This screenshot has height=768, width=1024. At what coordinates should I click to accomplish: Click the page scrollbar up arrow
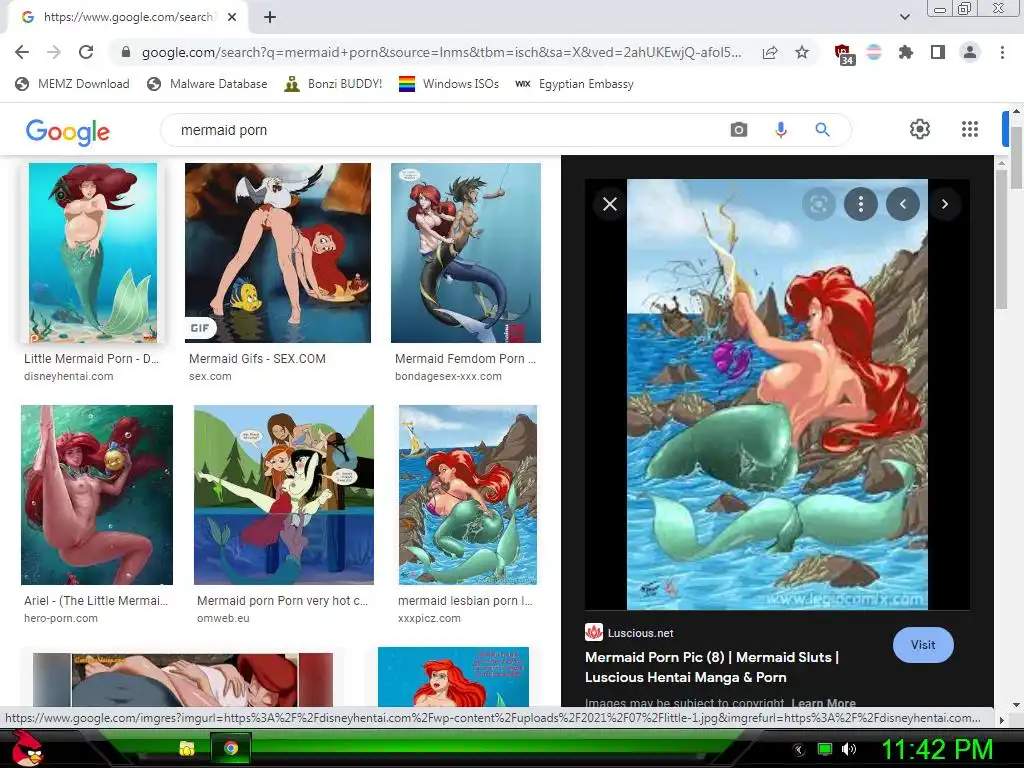tap(1016, 110)
